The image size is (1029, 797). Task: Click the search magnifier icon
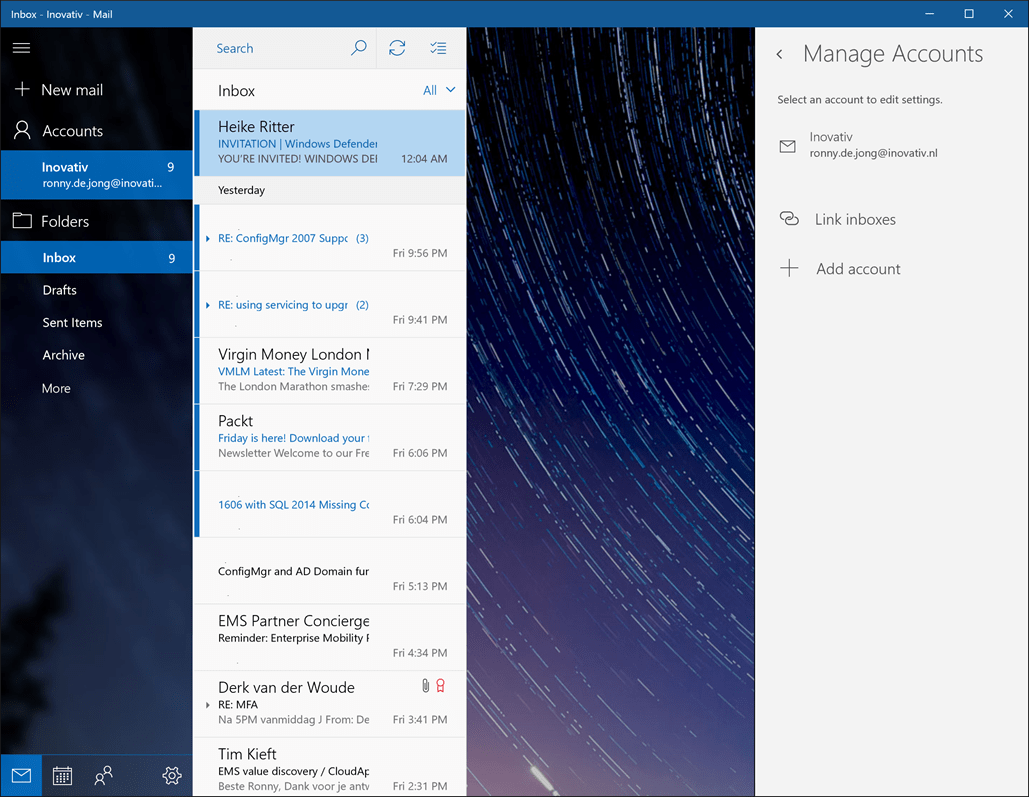(x=358, y=47)
